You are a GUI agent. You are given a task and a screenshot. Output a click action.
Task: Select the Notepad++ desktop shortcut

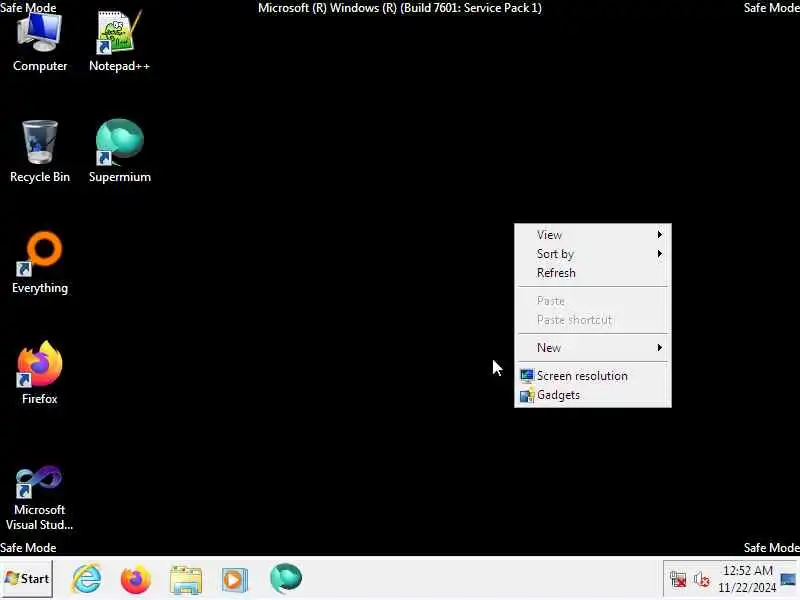119,43
